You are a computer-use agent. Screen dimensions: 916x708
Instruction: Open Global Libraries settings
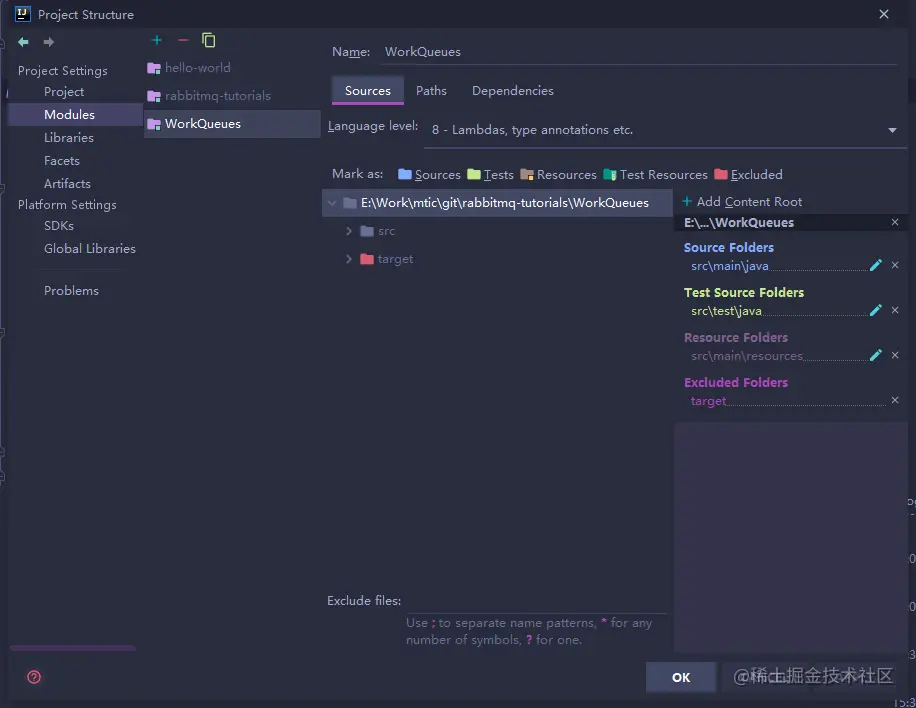[89, 249]
